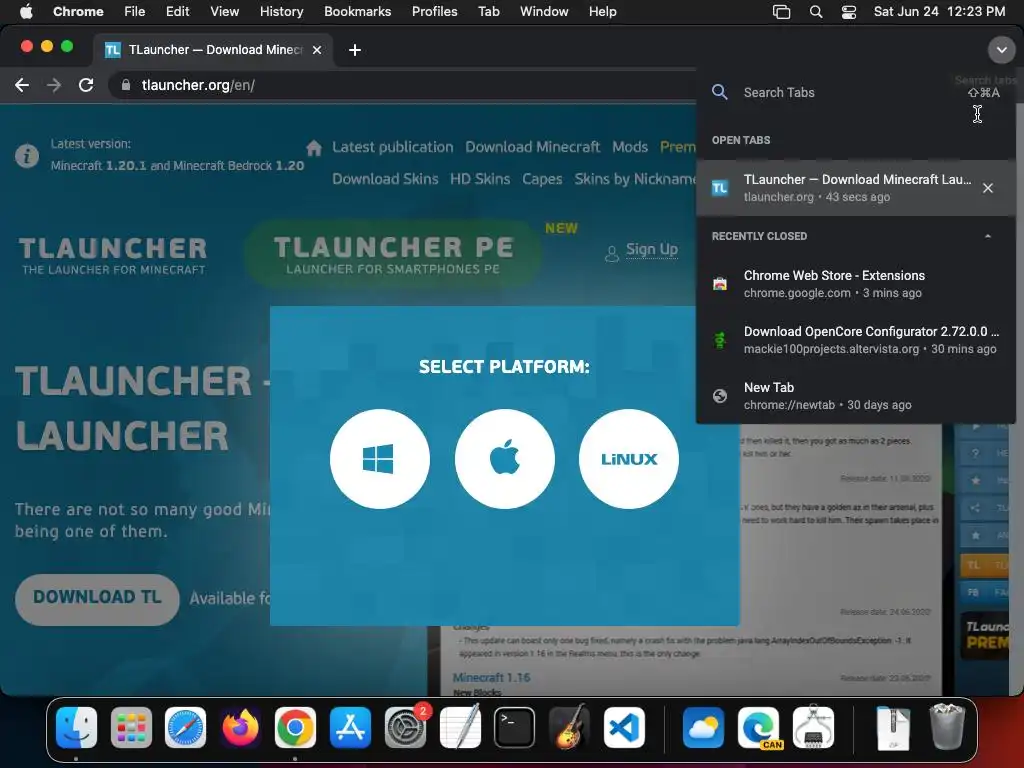Open Spotlight search in menu bar
The height and width of the screenshot is (768, 1024).
point(816,11)
